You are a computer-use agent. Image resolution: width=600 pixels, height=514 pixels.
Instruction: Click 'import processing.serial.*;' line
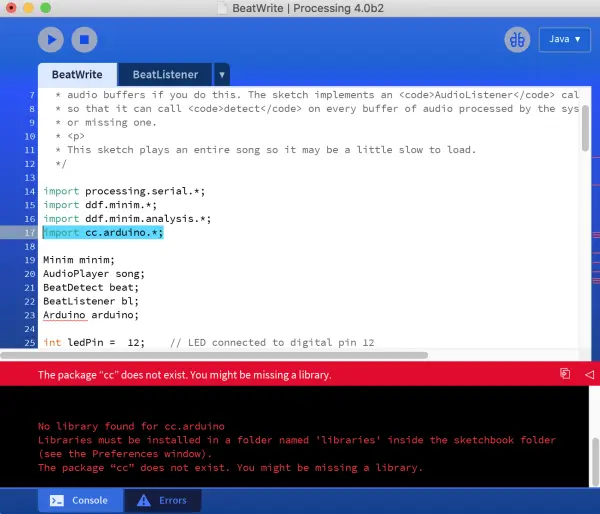124,191
